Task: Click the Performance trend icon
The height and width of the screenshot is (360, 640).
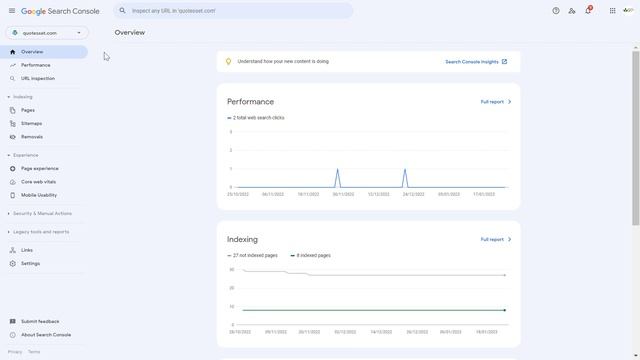Action: coord(13,65)
